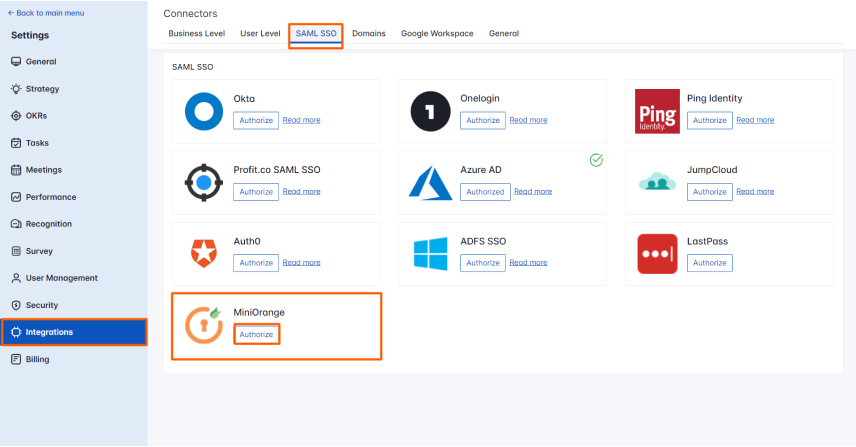Screen dimensions: 856x447
Task: Click the MiniOrange logo
Action: (204, 325)
